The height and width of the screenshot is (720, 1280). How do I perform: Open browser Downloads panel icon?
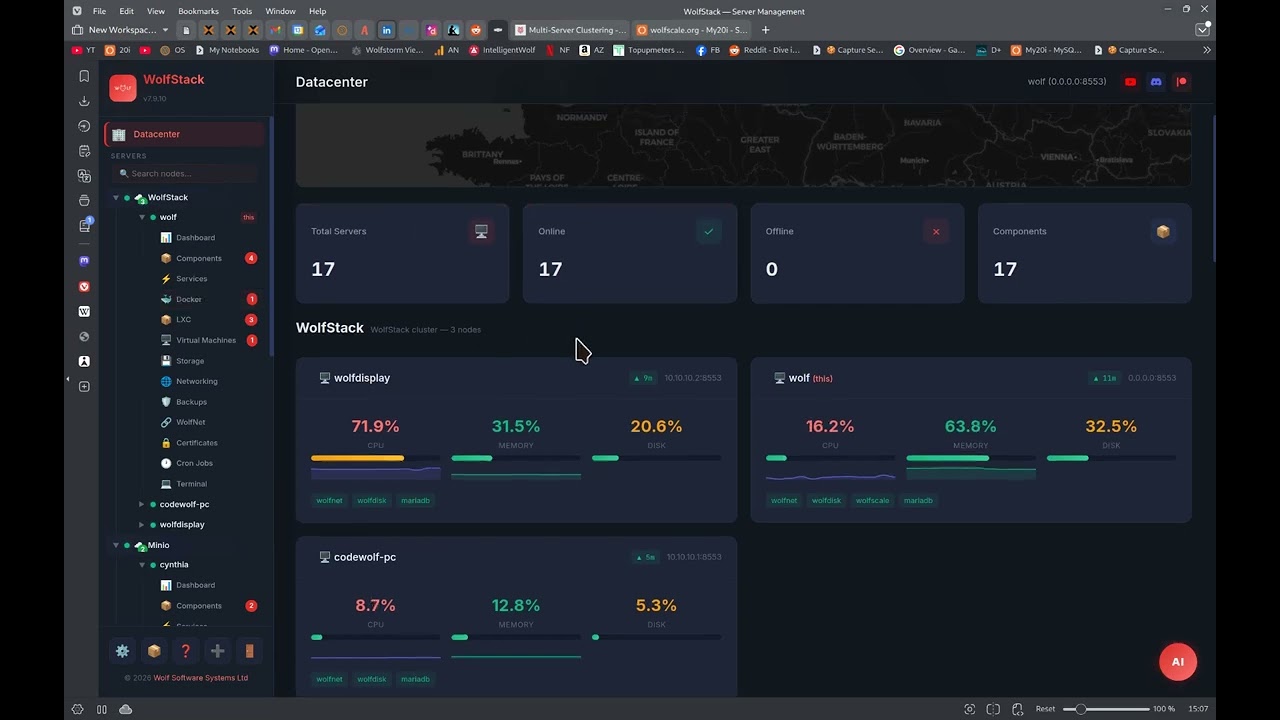84,101
